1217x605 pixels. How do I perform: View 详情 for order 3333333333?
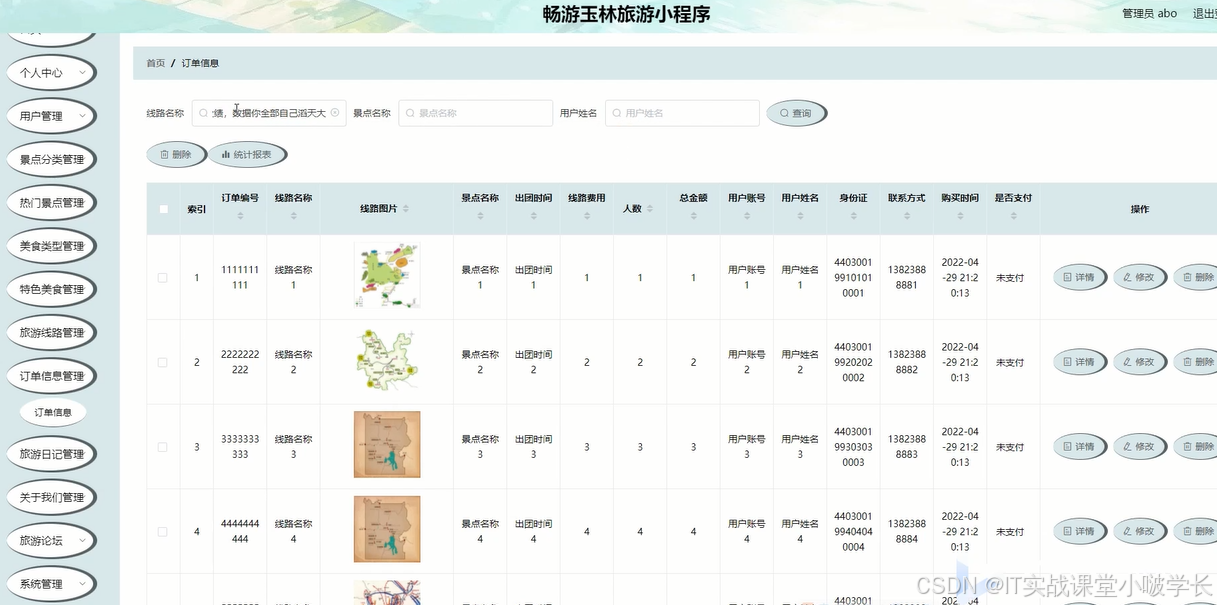[x=1079, y=447]
